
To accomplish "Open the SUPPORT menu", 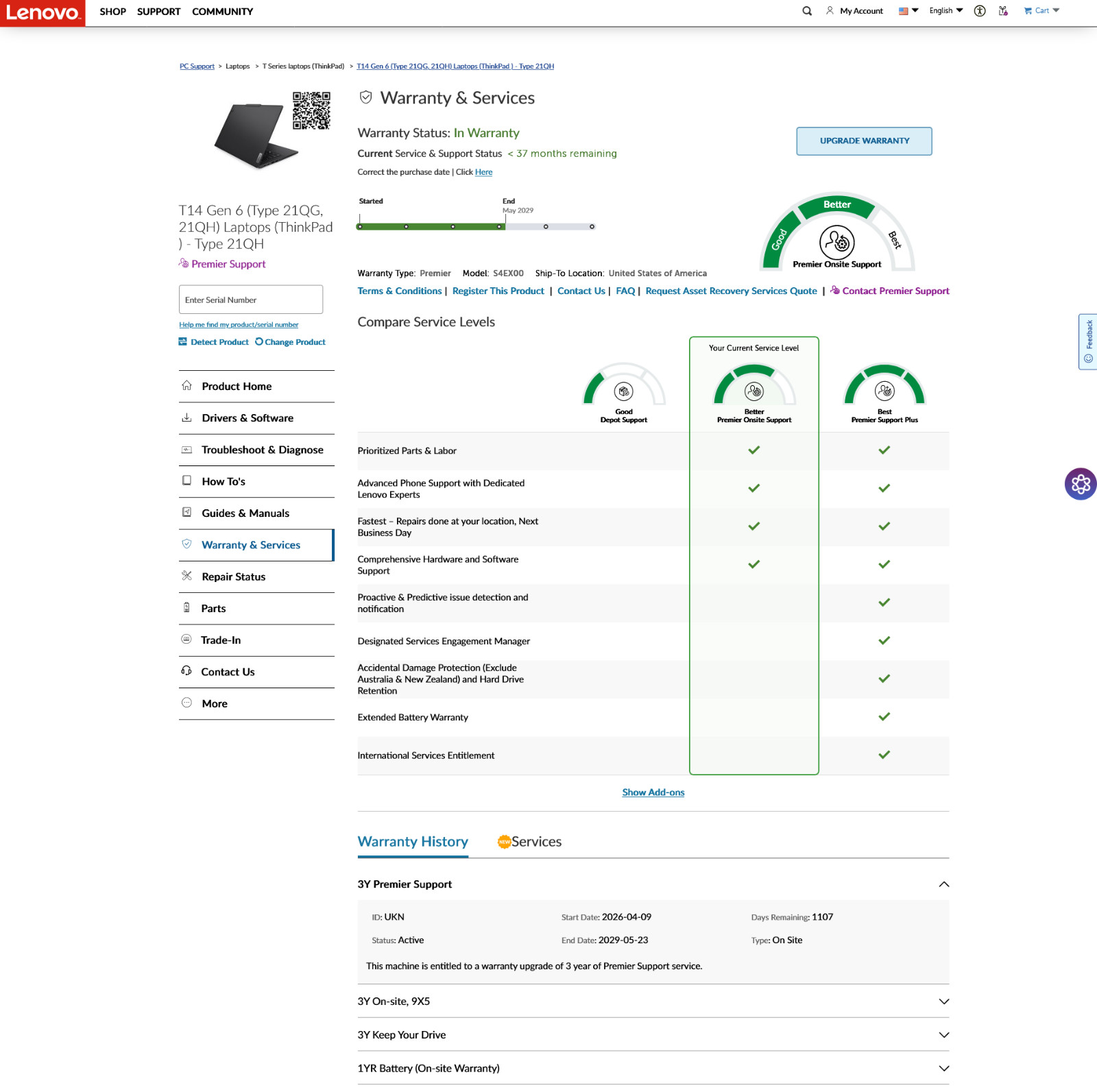I will [159, 12].
